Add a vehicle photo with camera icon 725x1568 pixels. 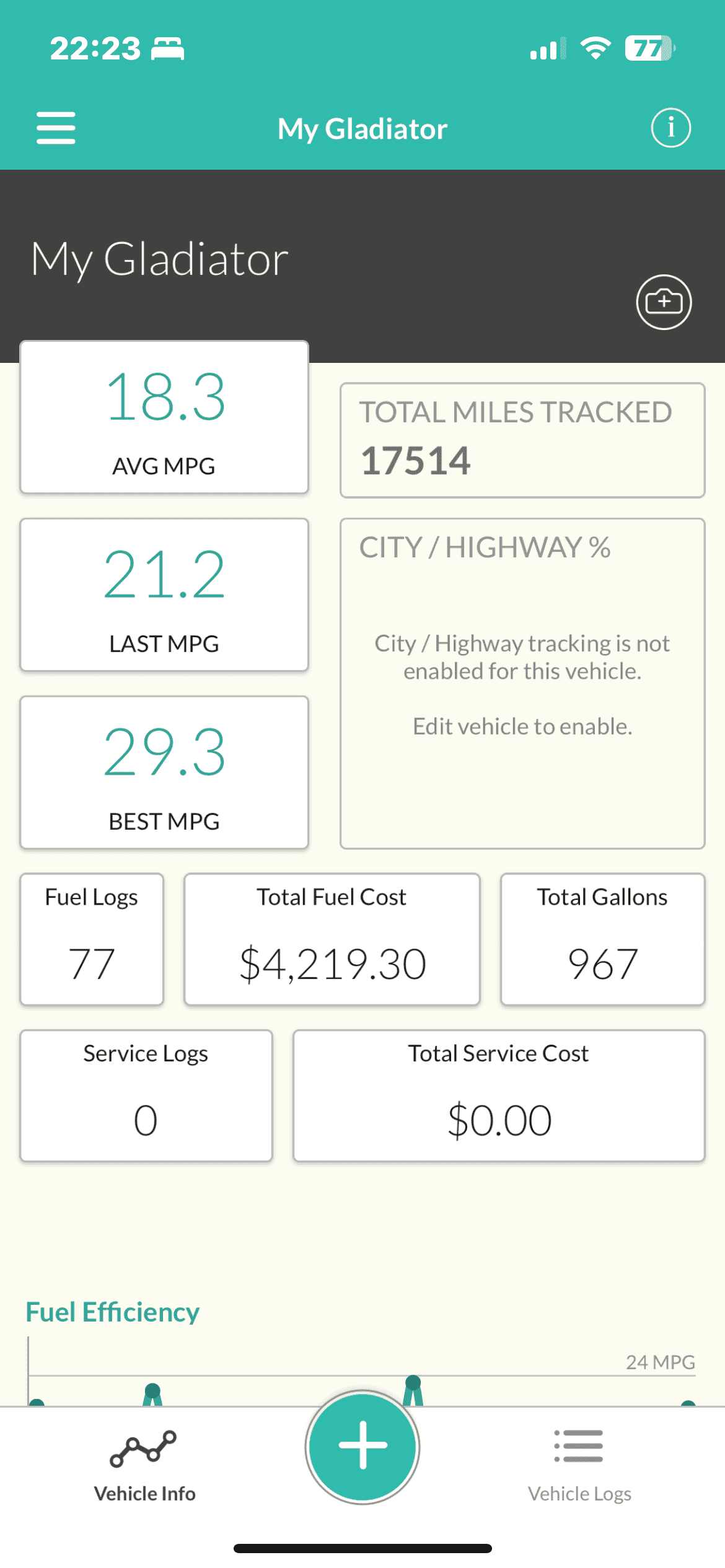(x=664, y=302)
